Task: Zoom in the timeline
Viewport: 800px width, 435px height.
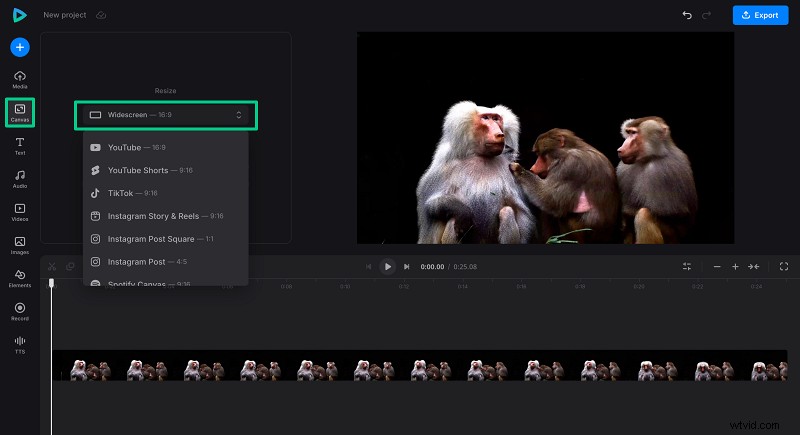Action: [x=735, y=267]
